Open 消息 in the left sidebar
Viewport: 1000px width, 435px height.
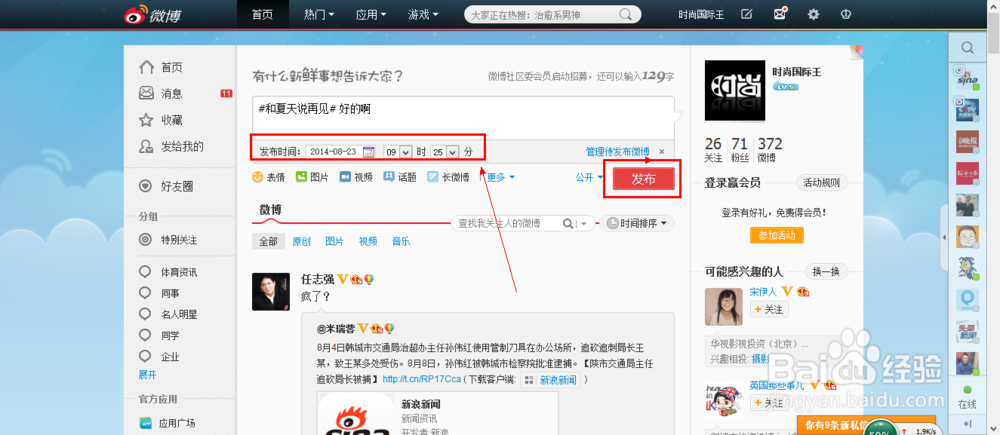pos(161,93)
